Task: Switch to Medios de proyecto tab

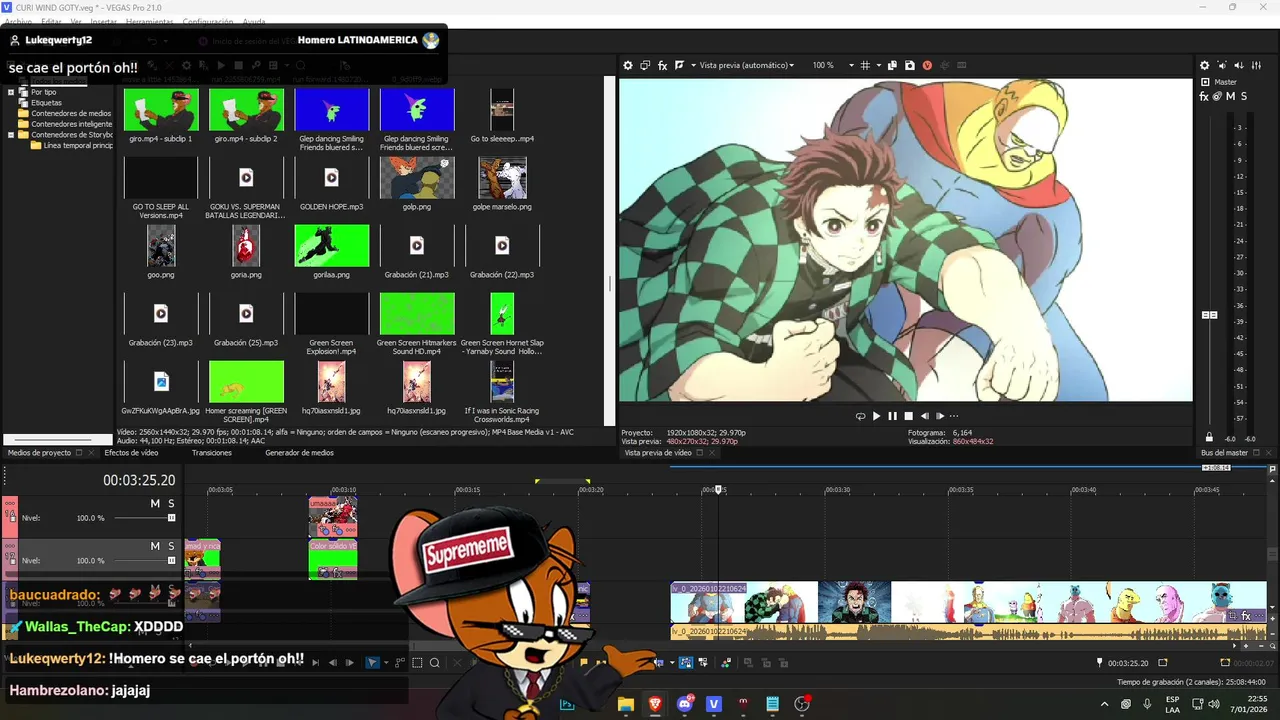Action: pos(40,453)
